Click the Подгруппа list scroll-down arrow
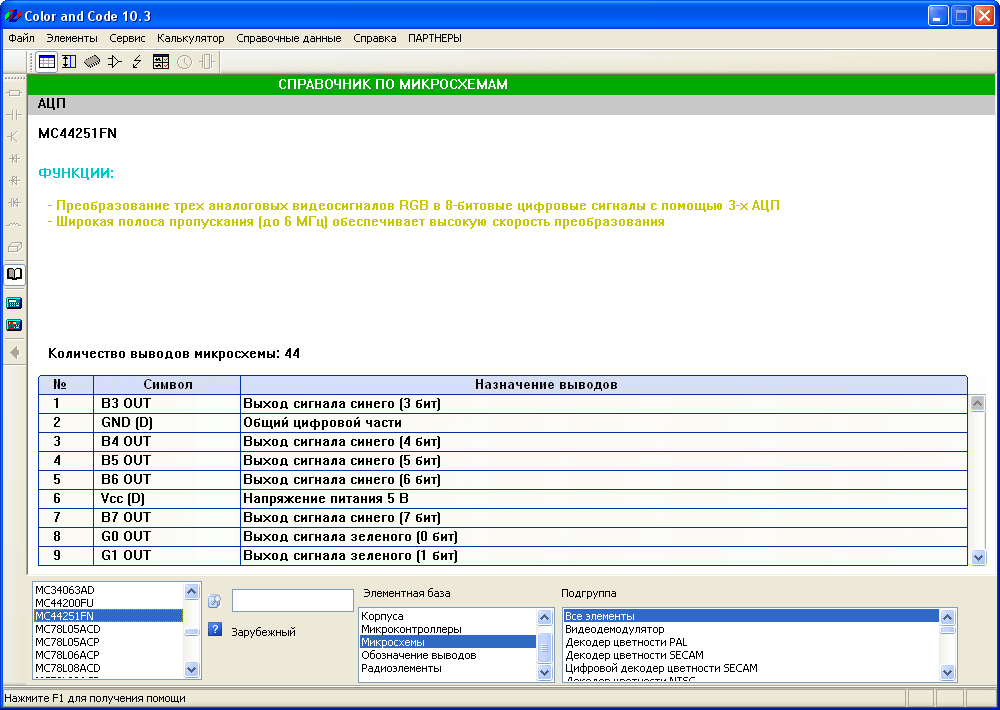Image resolution: width=1000 pixels, height=710 pixels. (948, 672)
